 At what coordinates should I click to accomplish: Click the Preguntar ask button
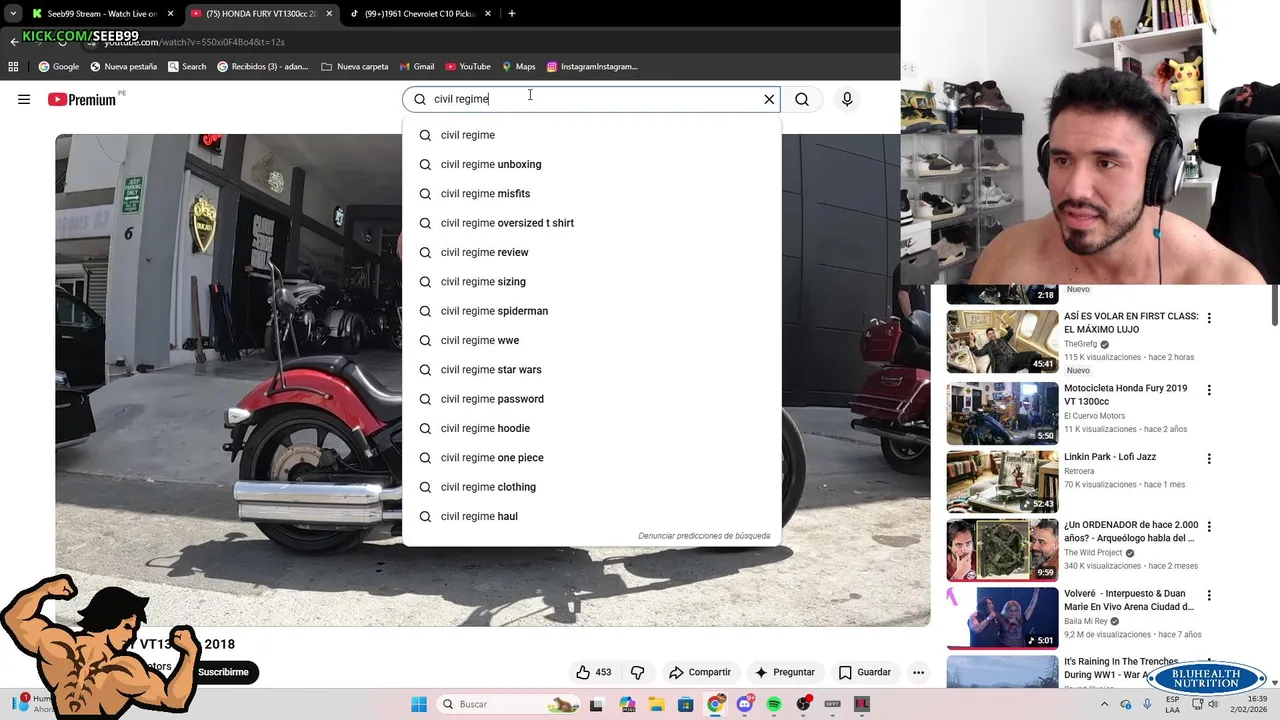pyautogui.click(x=785, y=672)
